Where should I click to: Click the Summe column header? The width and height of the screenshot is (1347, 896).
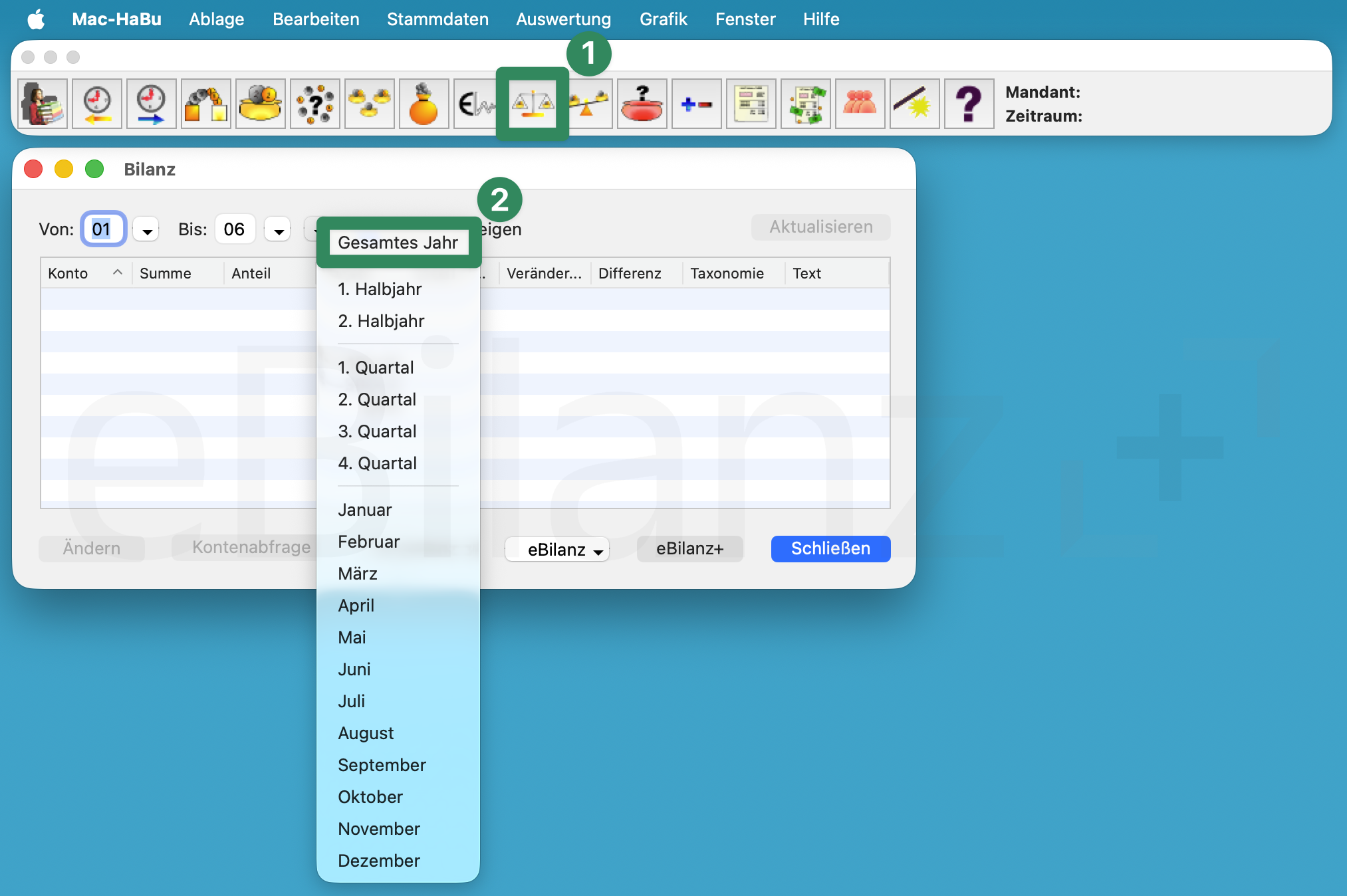[x=178, y=273]
